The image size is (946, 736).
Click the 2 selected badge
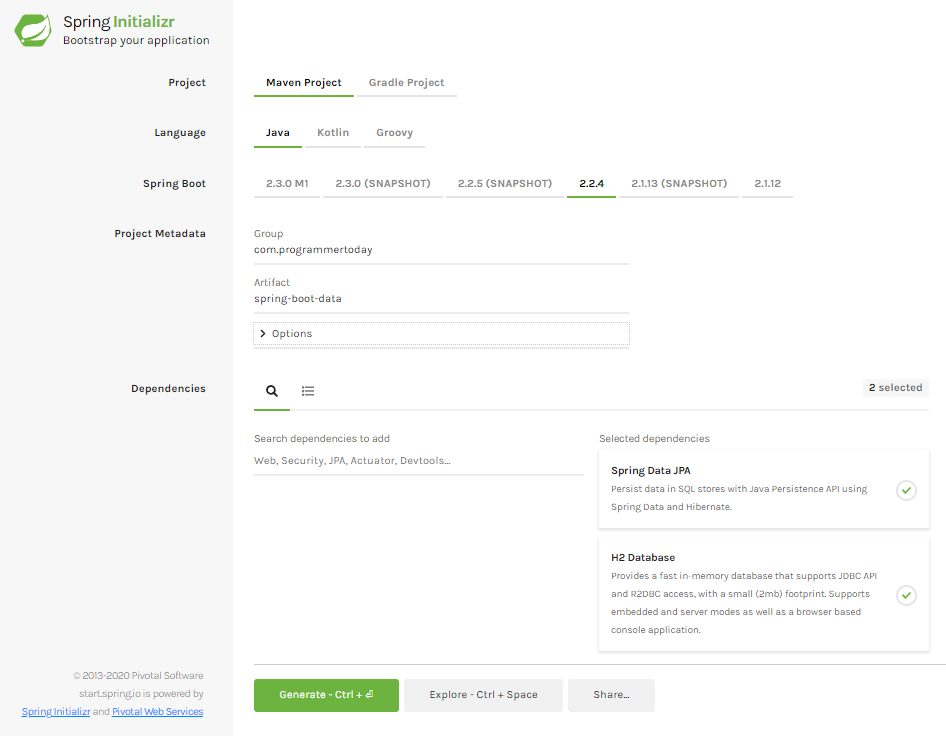coord(895,388)
